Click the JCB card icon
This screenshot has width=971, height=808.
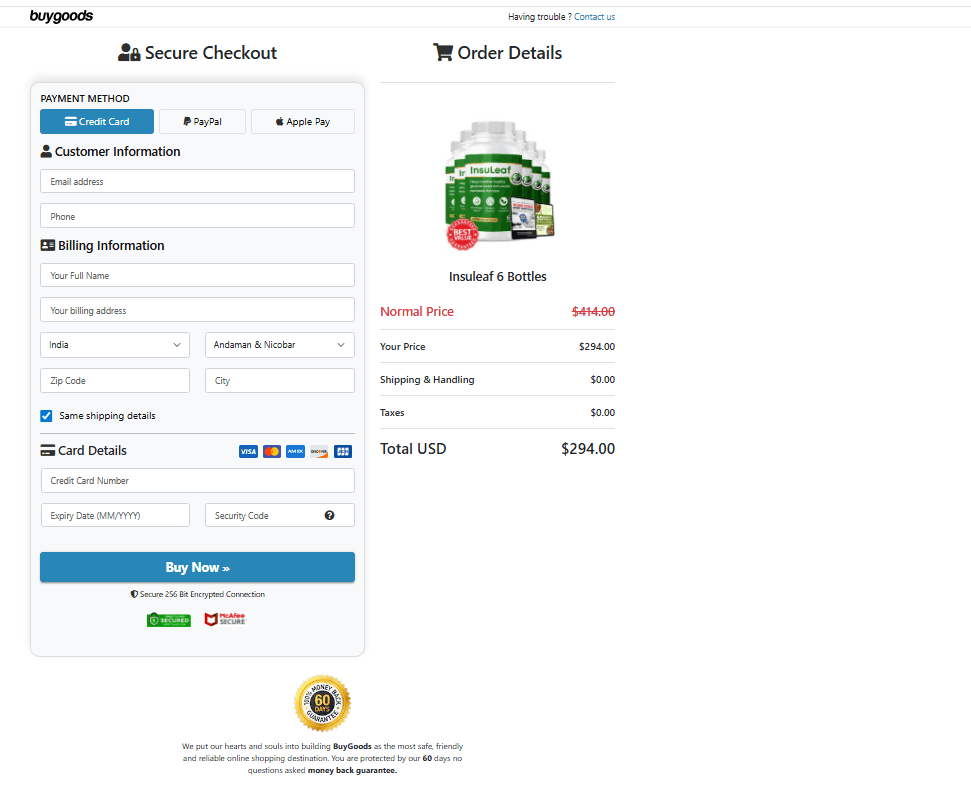coord(342,451)
